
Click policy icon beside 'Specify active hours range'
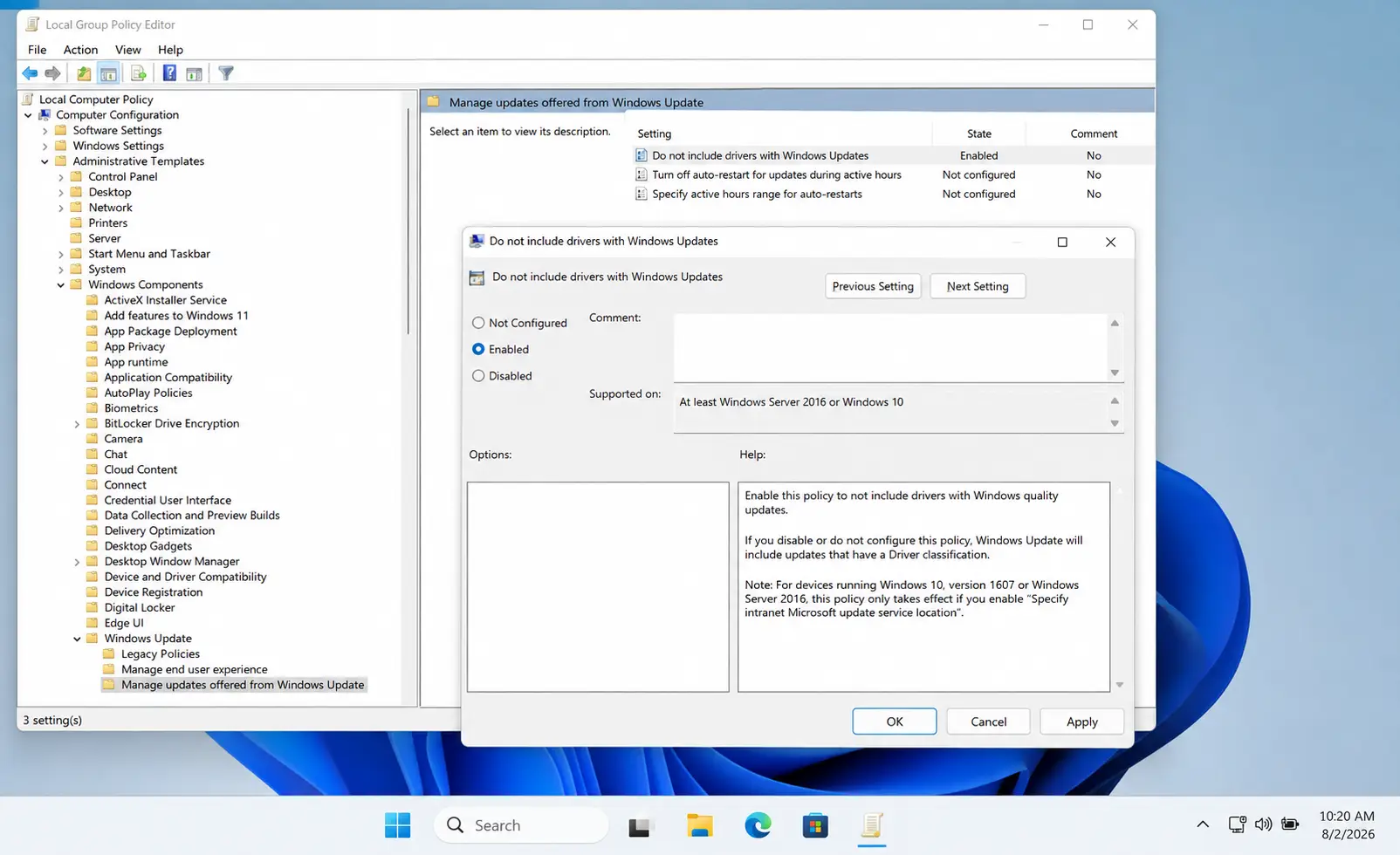pyautogui.click(x=642, y=194)
